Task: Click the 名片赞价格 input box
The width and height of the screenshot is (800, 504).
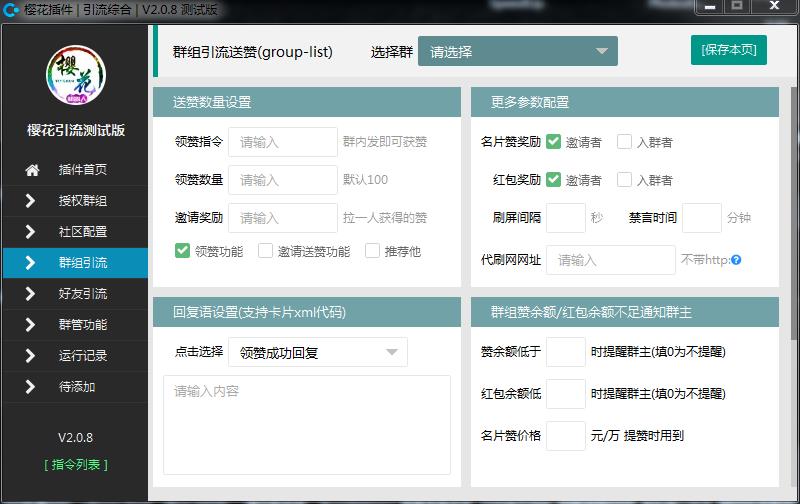Action: coord(566,436)
